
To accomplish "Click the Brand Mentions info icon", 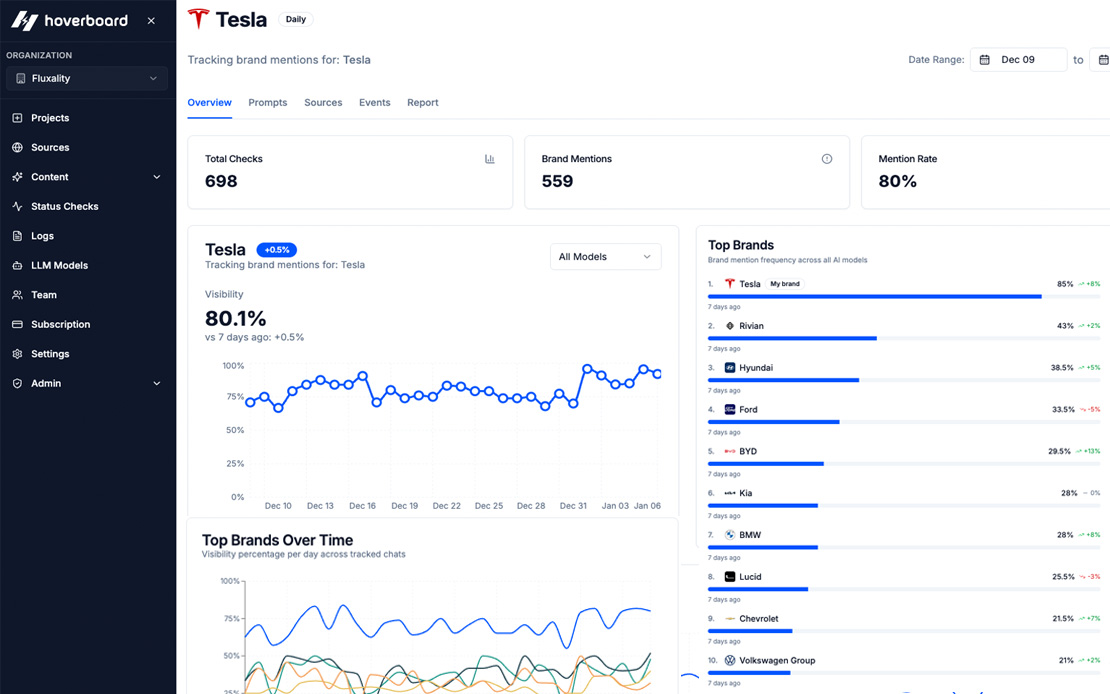I will pos(826,159).
